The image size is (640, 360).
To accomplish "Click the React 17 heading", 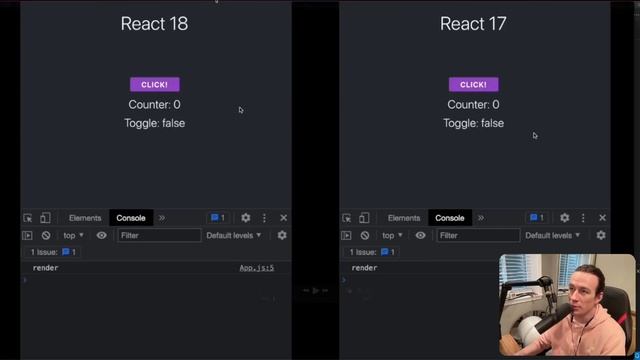I will pyautogui.click(x=473, y=24).
